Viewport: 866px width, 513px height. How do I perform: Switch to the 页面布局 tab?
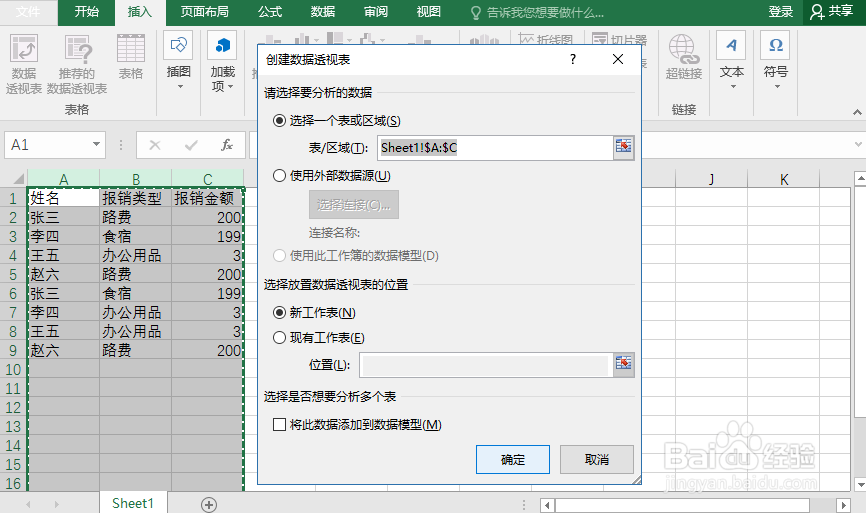[x=204, y=12]
